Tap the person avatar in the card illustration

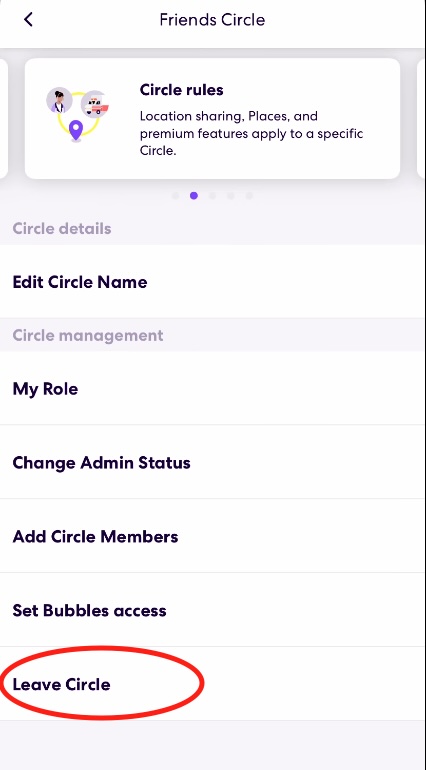click(59, 101)
